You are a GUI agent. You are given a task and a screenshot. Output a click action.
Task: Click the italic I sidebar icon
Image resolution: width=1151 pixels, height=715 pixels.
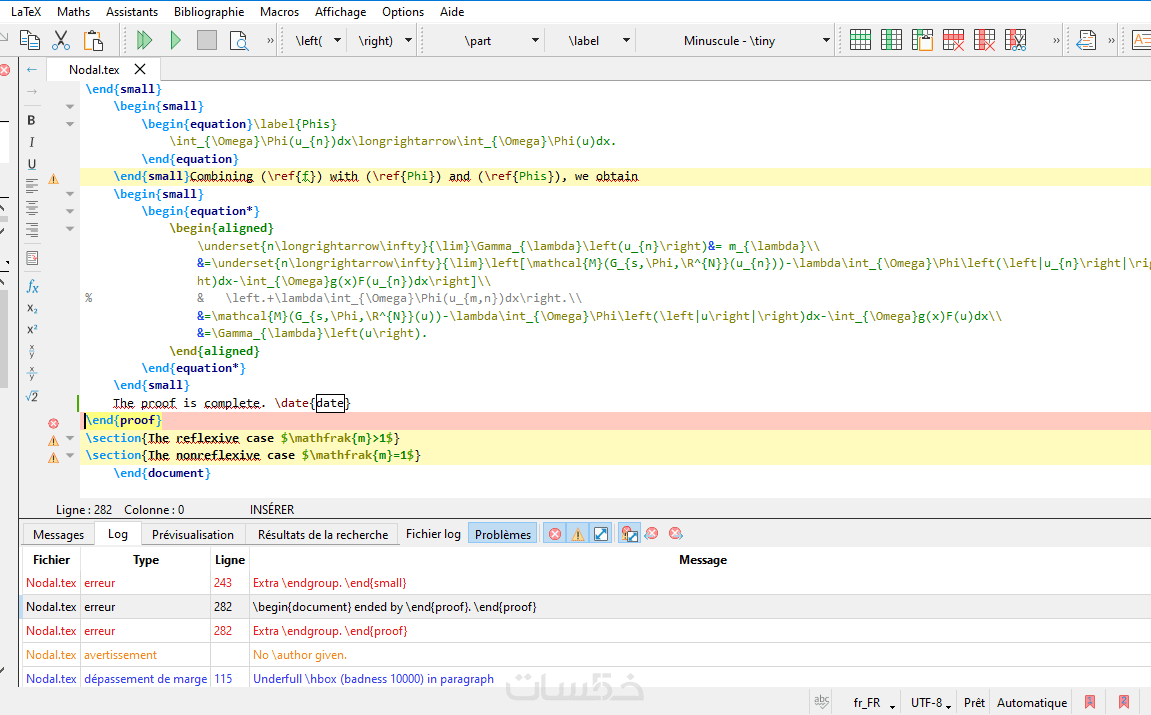(32, 143)
